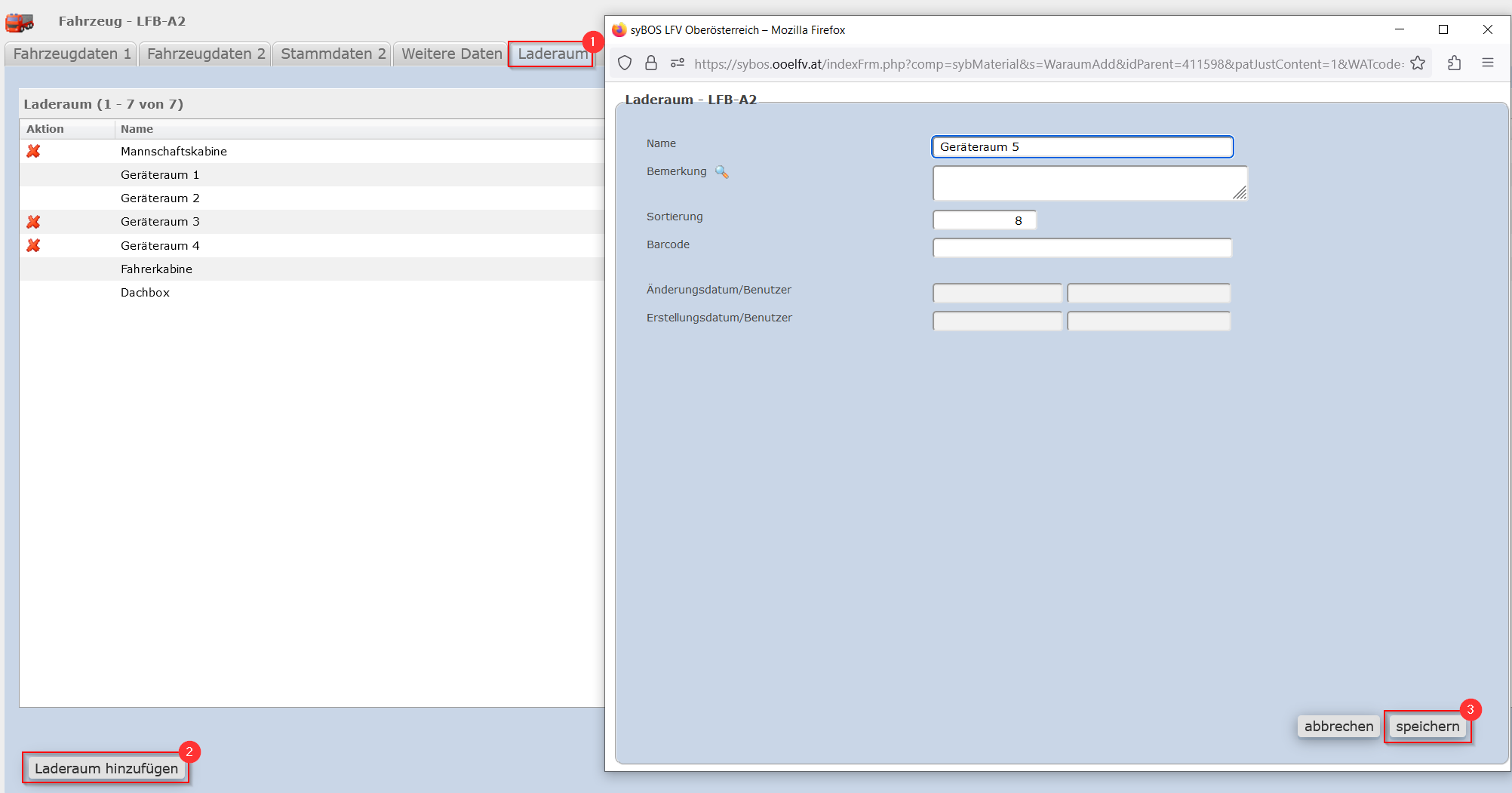Open the Firefox hamburger application menu
Screen dimensions: 1512x793
point(1488,63)
